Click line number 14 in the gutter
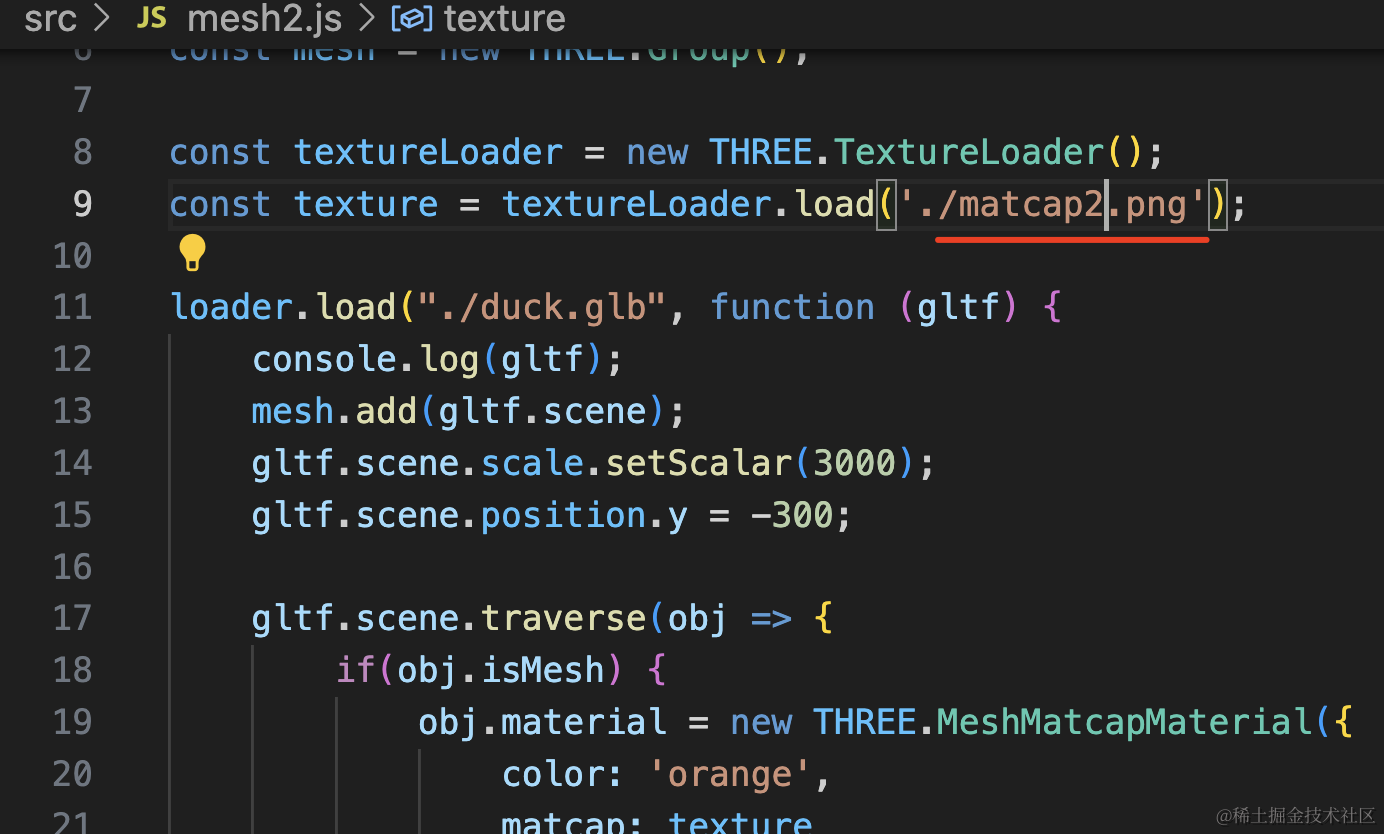 coord(72,463)
